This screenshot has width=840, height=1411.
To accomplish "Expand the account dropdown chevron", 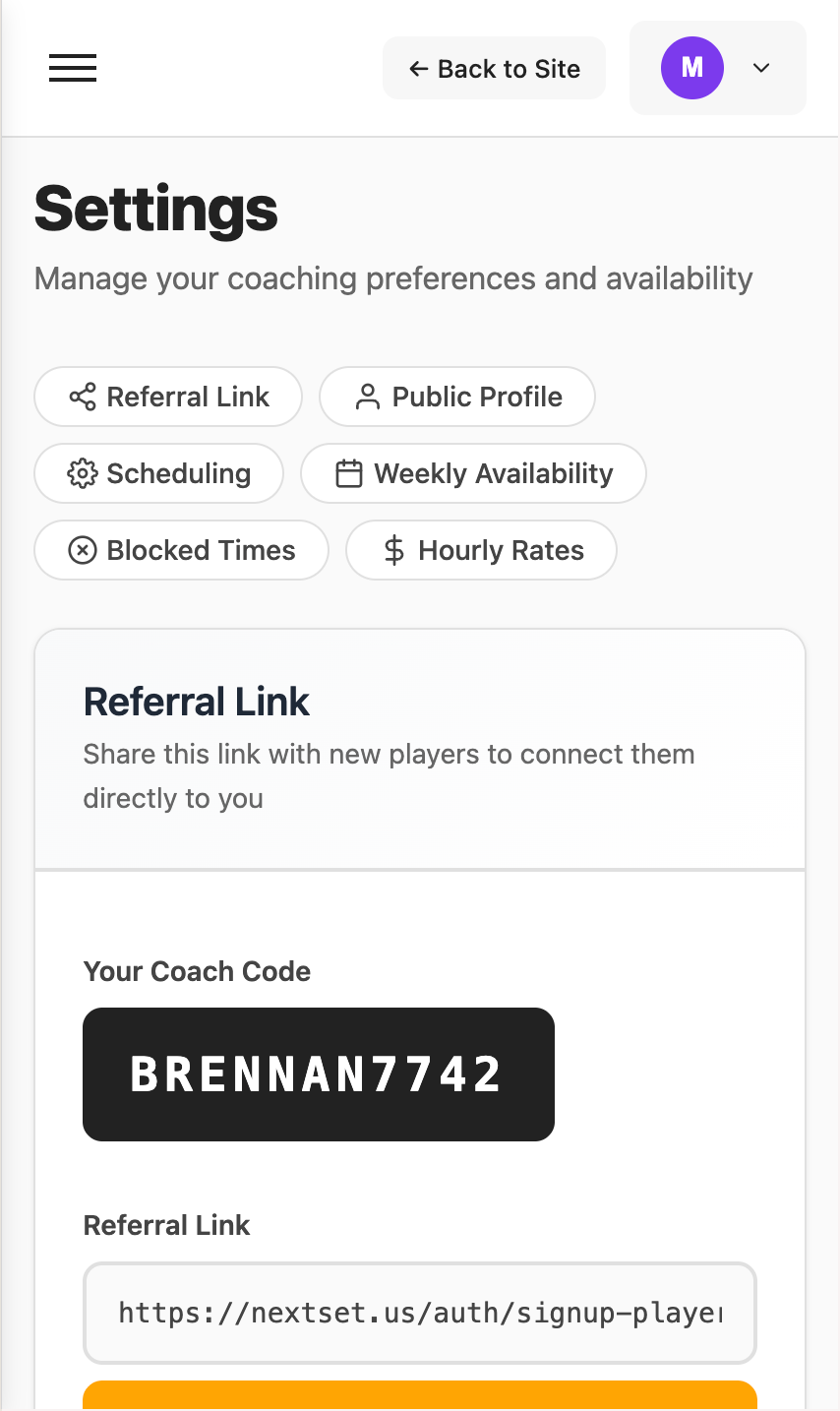I will click(x=761, y=68).
